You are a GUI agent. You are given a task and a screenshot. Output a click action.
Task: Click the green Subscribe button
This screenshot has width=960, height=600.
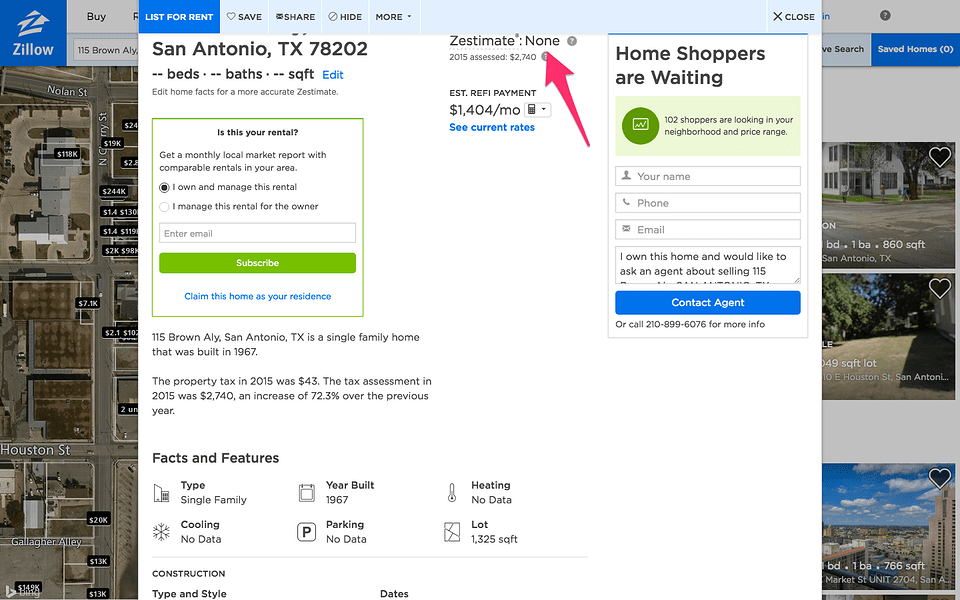click(257, 262)
